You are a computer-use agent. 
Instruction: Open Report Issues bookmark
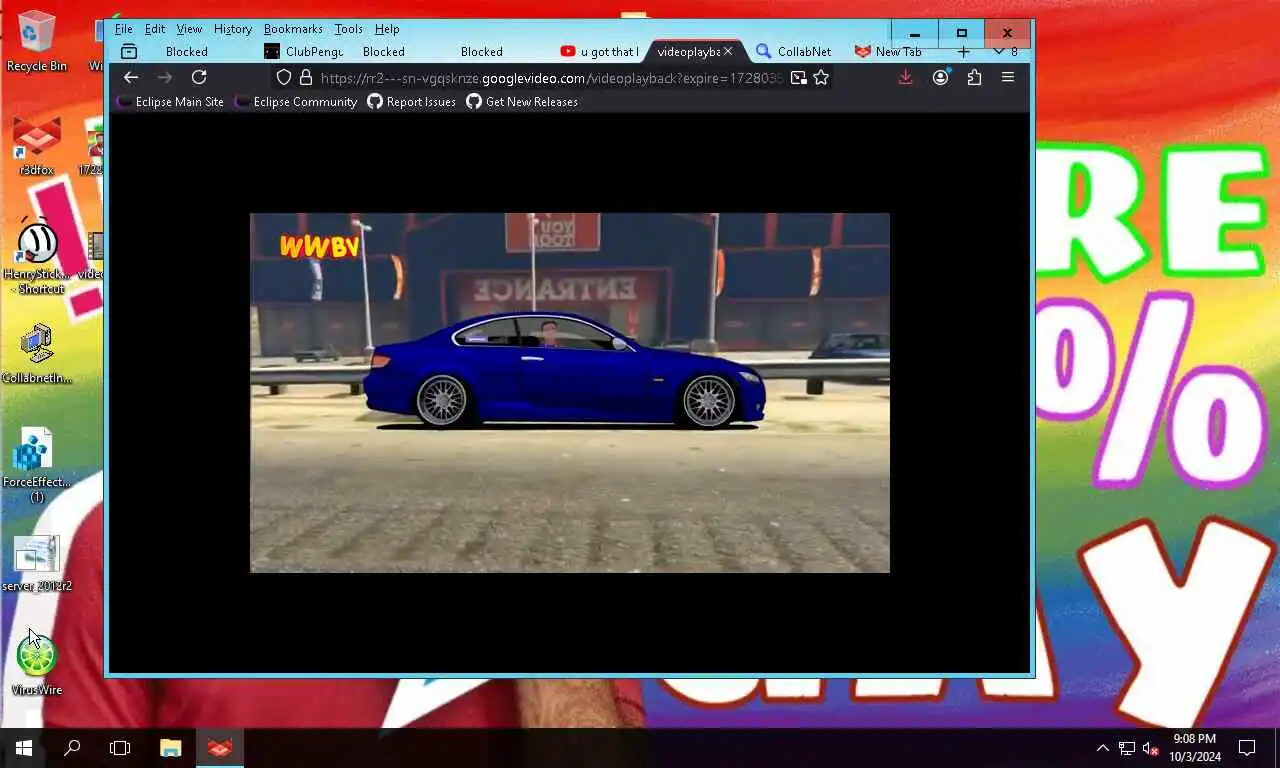[x=412, y=102]
